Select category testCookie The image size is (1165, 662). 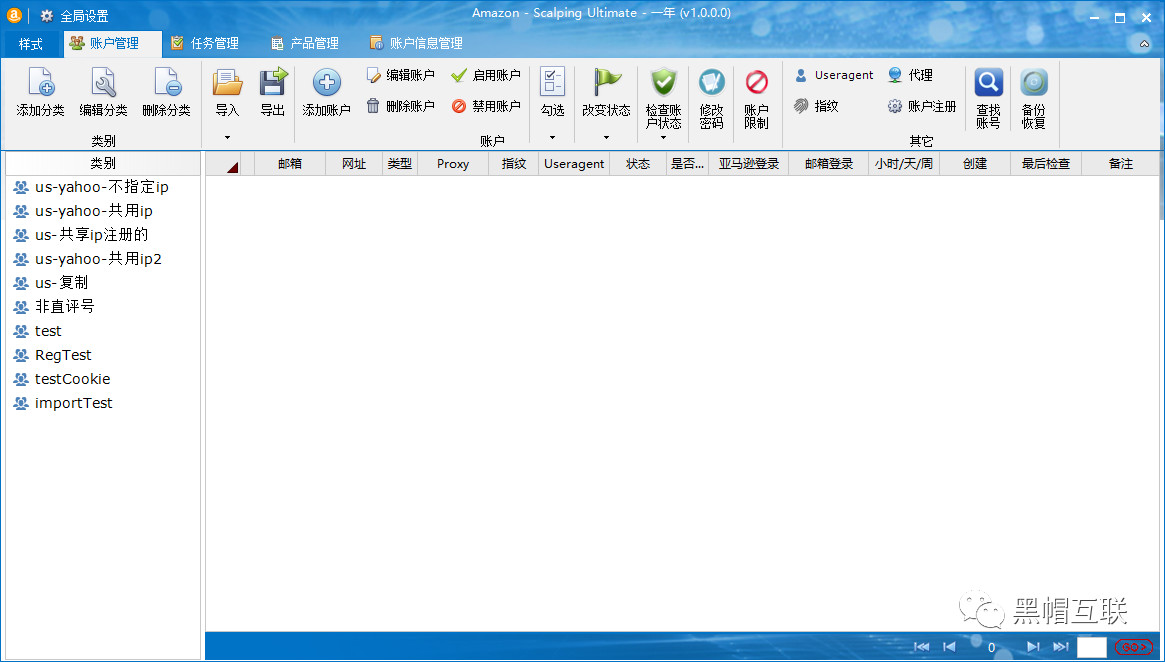point(103,379)
